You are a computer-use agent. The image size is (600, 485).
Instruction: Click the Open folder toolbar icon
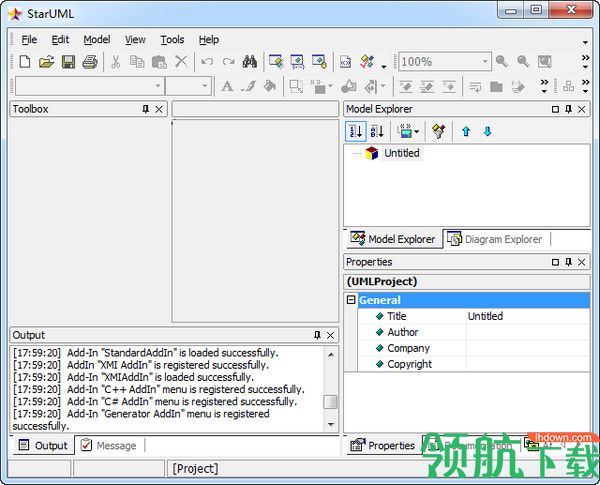pyautogui.click(x=46, y=62)
